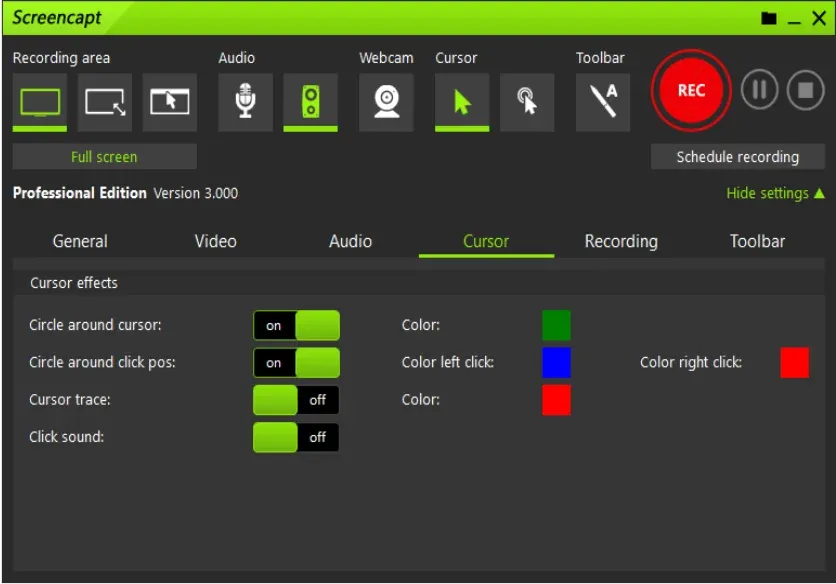The height and width of the screenshot is (584, 836).
Task: Start recording with REC button
Action: pos(691,90)
